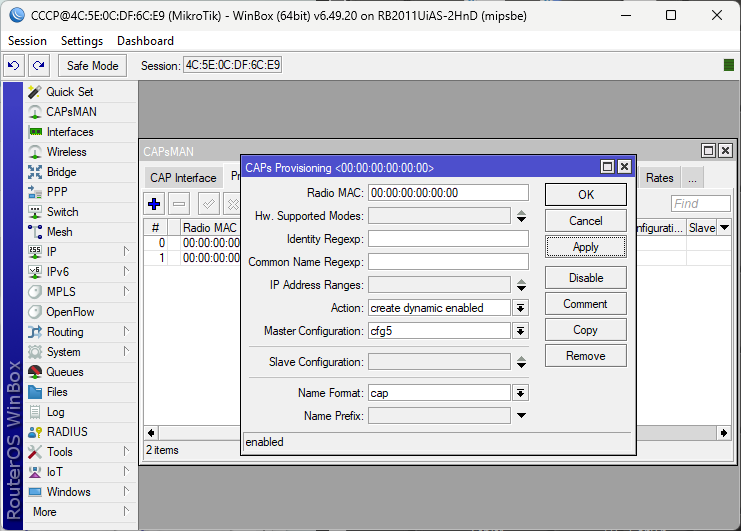Expand the Name Prefix field
The width and height of the screenshot is (741, 531).
(521, 416)
